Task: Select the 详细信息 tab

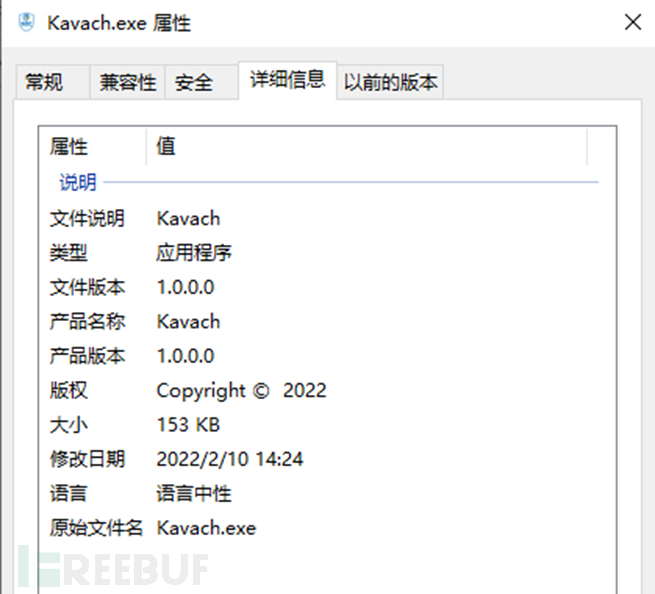Action: [287, 80]
